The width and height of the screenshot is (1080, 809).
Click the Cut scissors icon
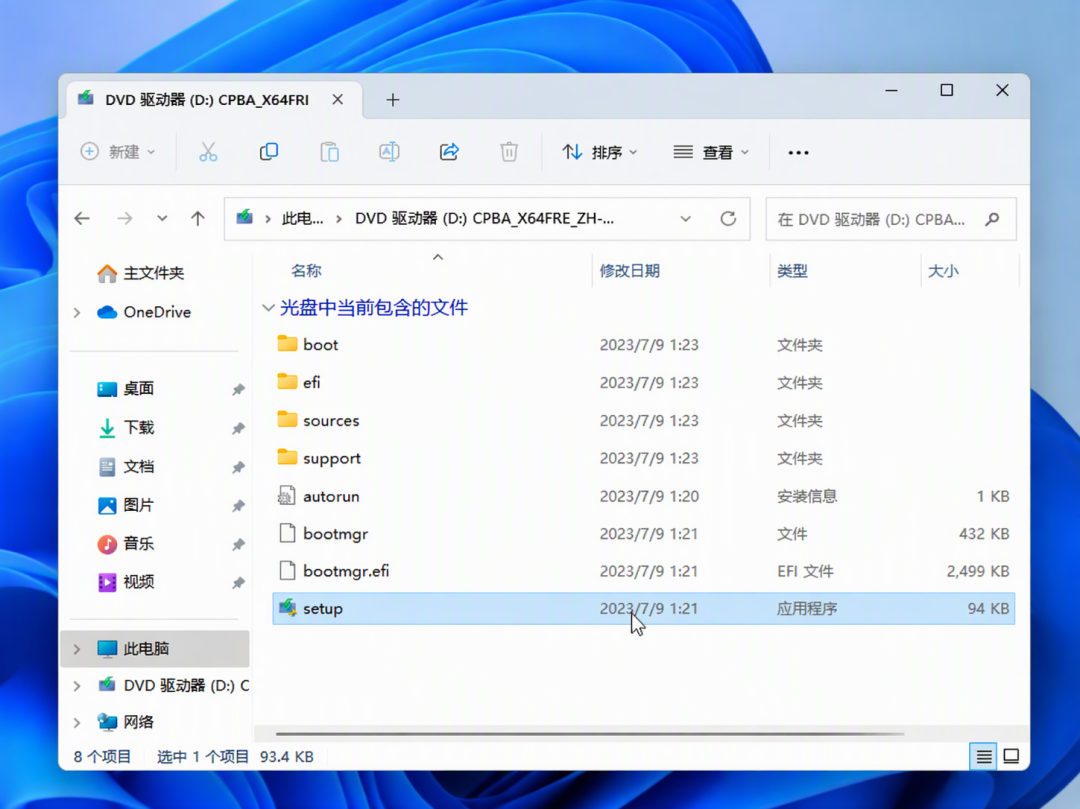point(208,151)
